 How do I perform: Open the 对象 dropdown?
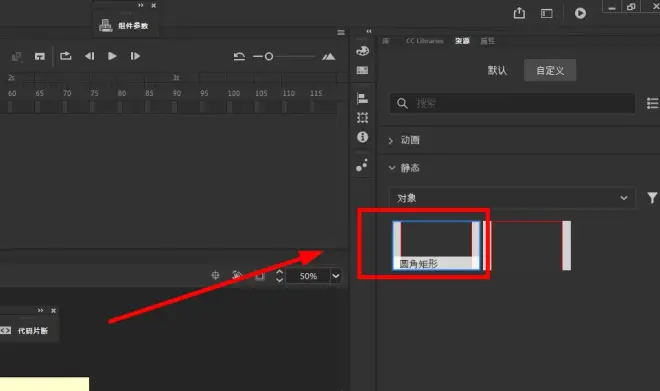coord(512,198)
